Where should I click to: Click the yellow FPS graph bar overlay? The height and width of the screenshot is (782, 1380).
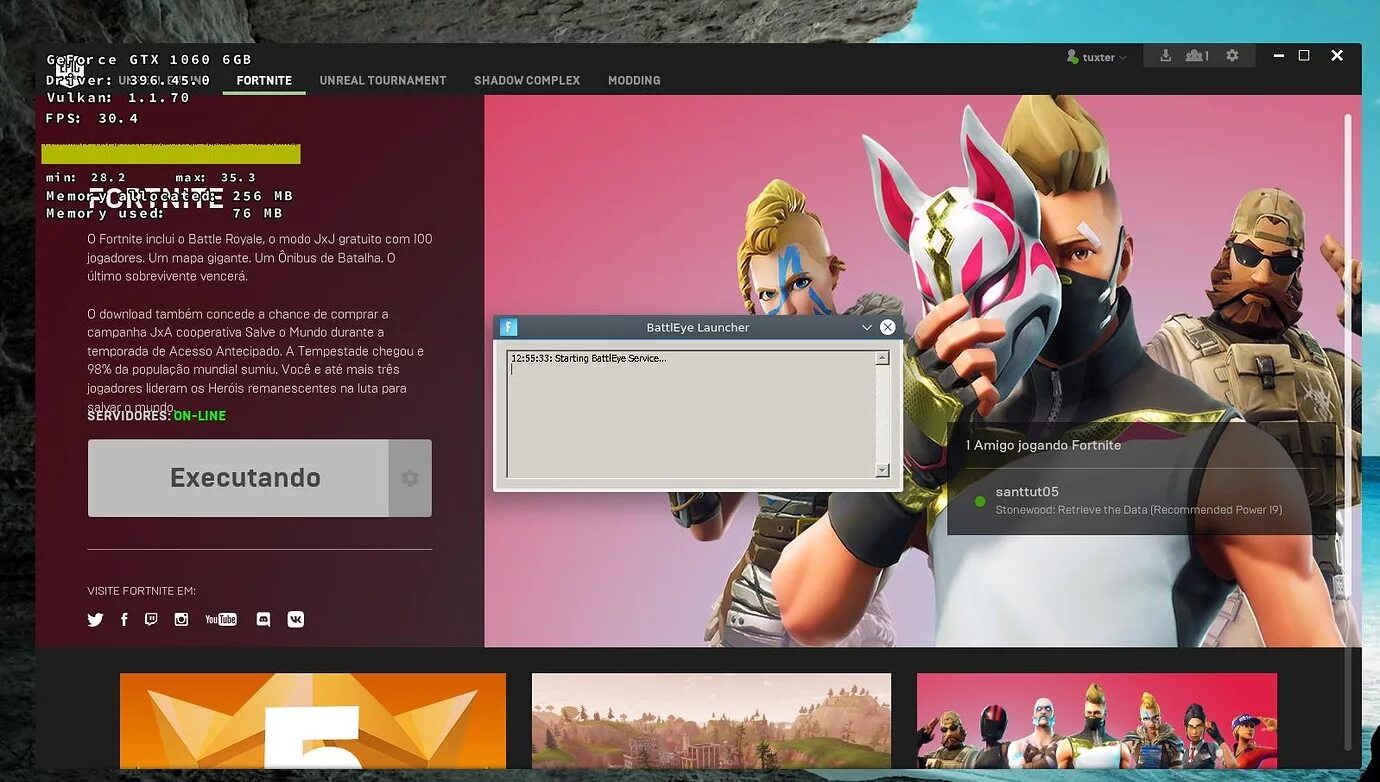(171, 154)
